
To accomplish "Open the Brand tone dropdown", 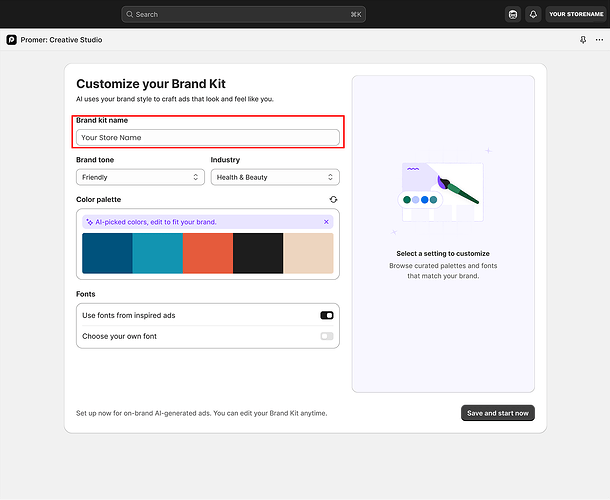I will tap(140, 177).
